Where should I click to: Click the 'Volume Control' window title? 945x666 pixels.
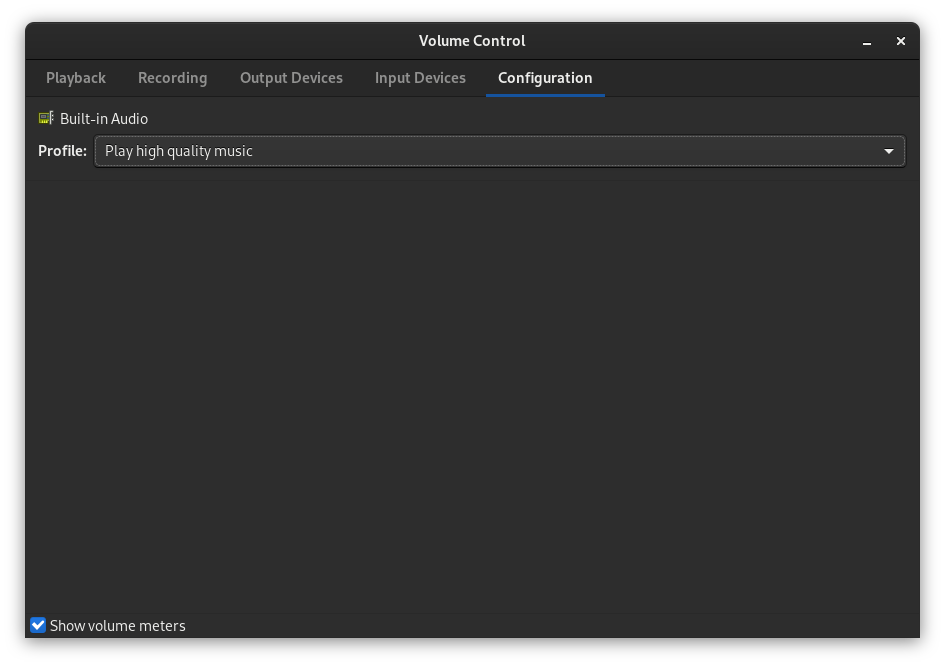click(x=472, y=41)
